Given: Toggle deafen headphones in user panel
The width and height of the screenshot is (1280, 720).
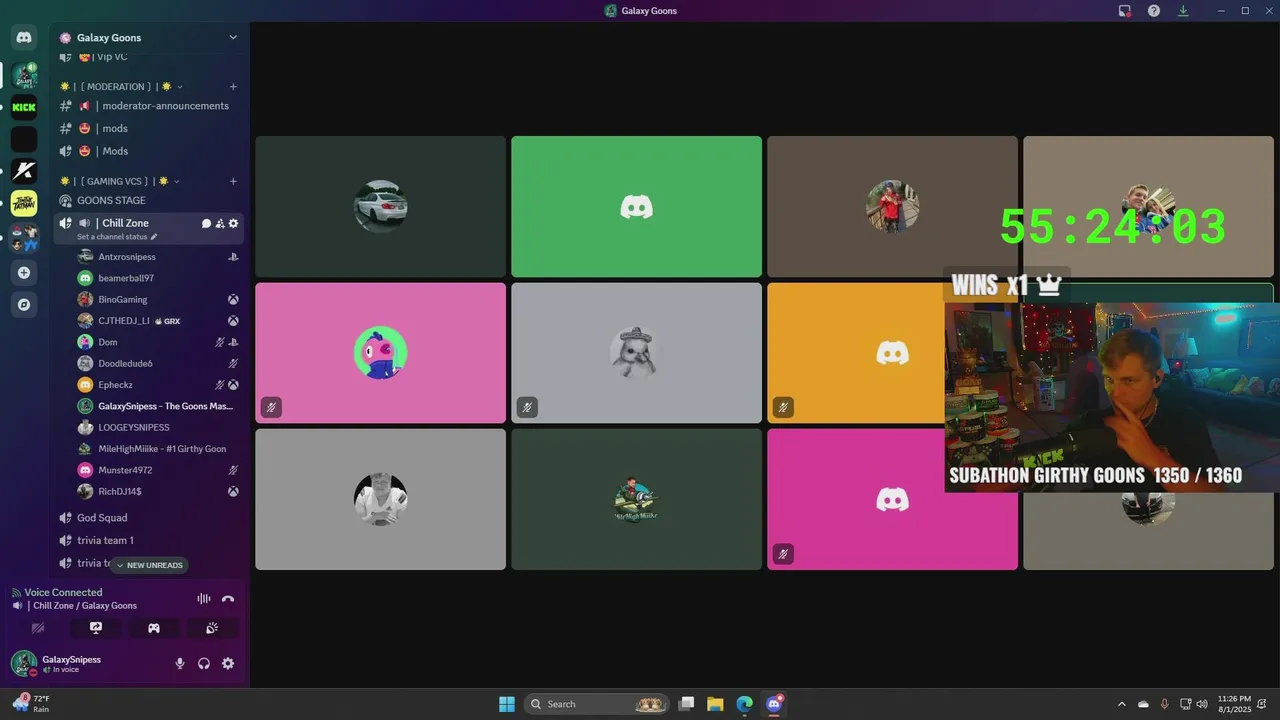Looking at the screenshot, I should [204, 663].
